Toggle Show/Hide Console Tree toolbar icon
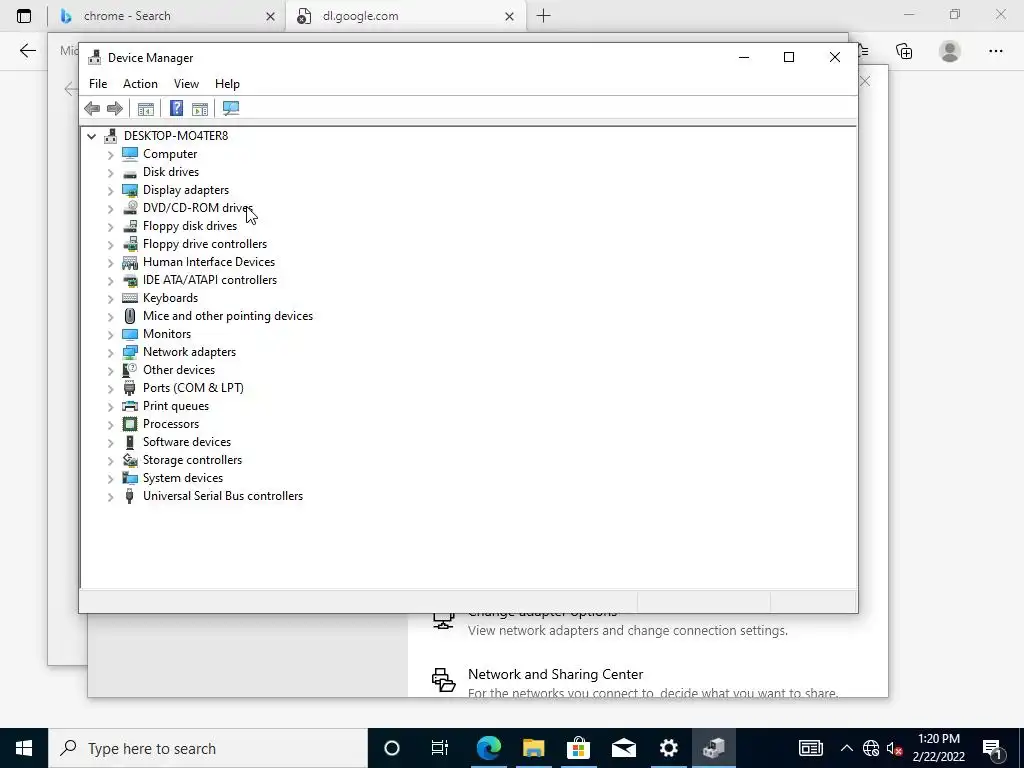Image resolution: width=1024 pixels, height=768 pixels. pos(146,108)
